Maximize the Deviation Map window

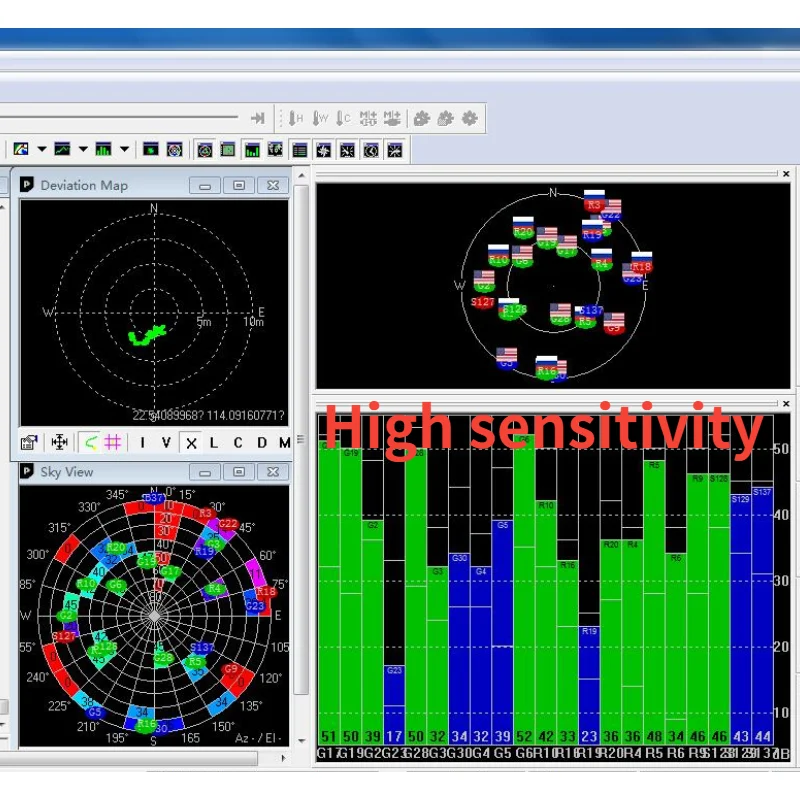238,185
